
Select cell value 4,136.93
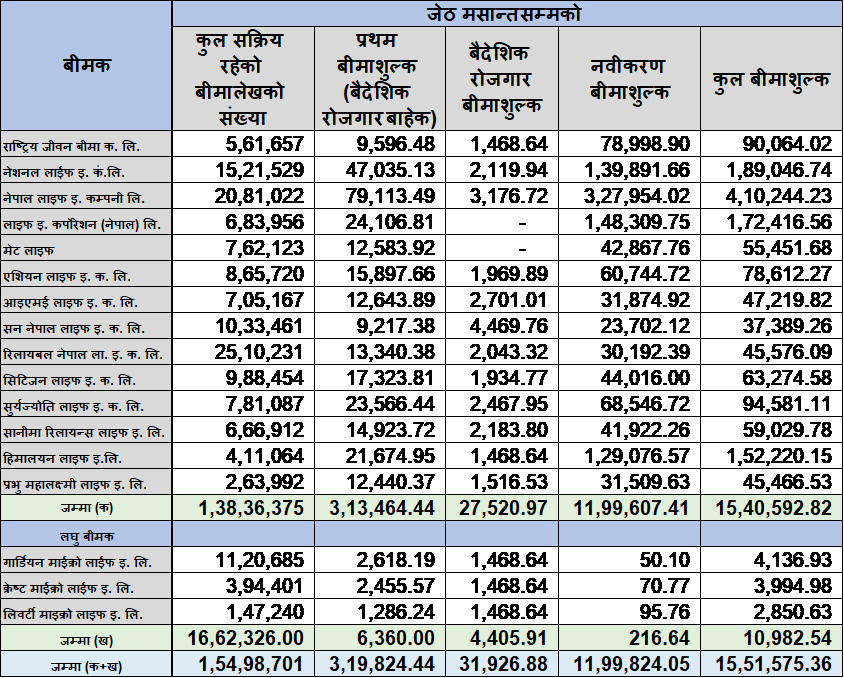[792, 560]
